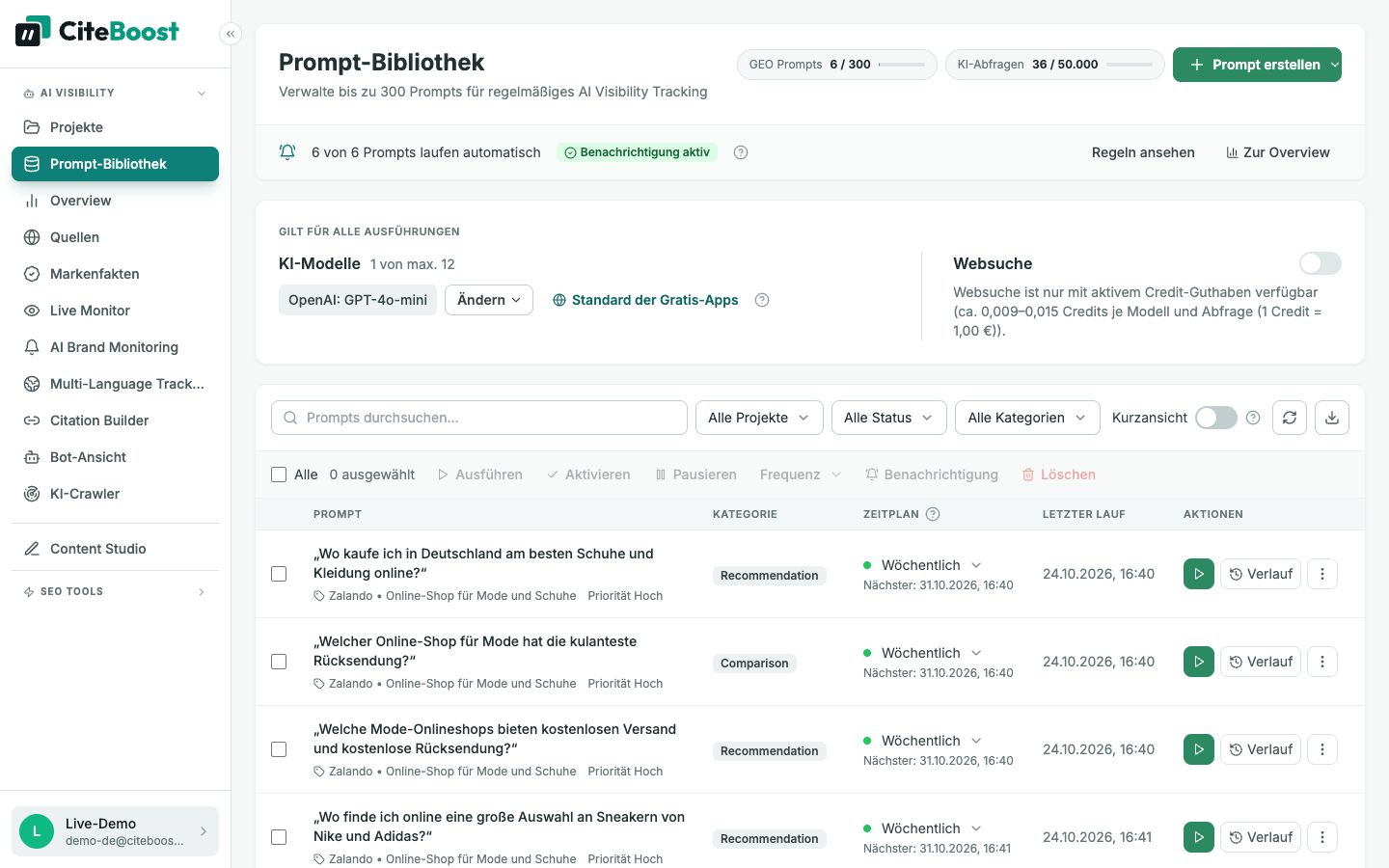1389x868 pixels.
Task: Click the Prompts durchsuchen search field
Action: [x=479, y=418]
